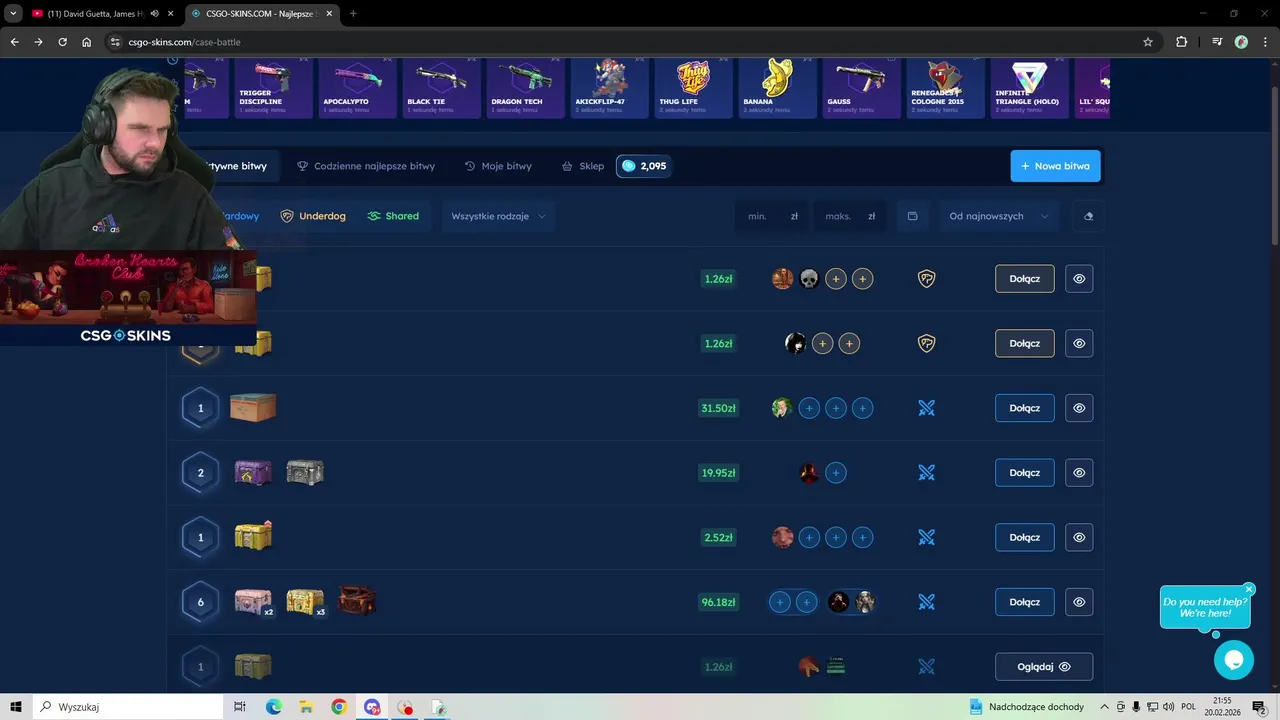Image resolution: width=1280 pixels, height=720 pixels.
Task: Go back with the browser back arrow
Action: [14, 42]
